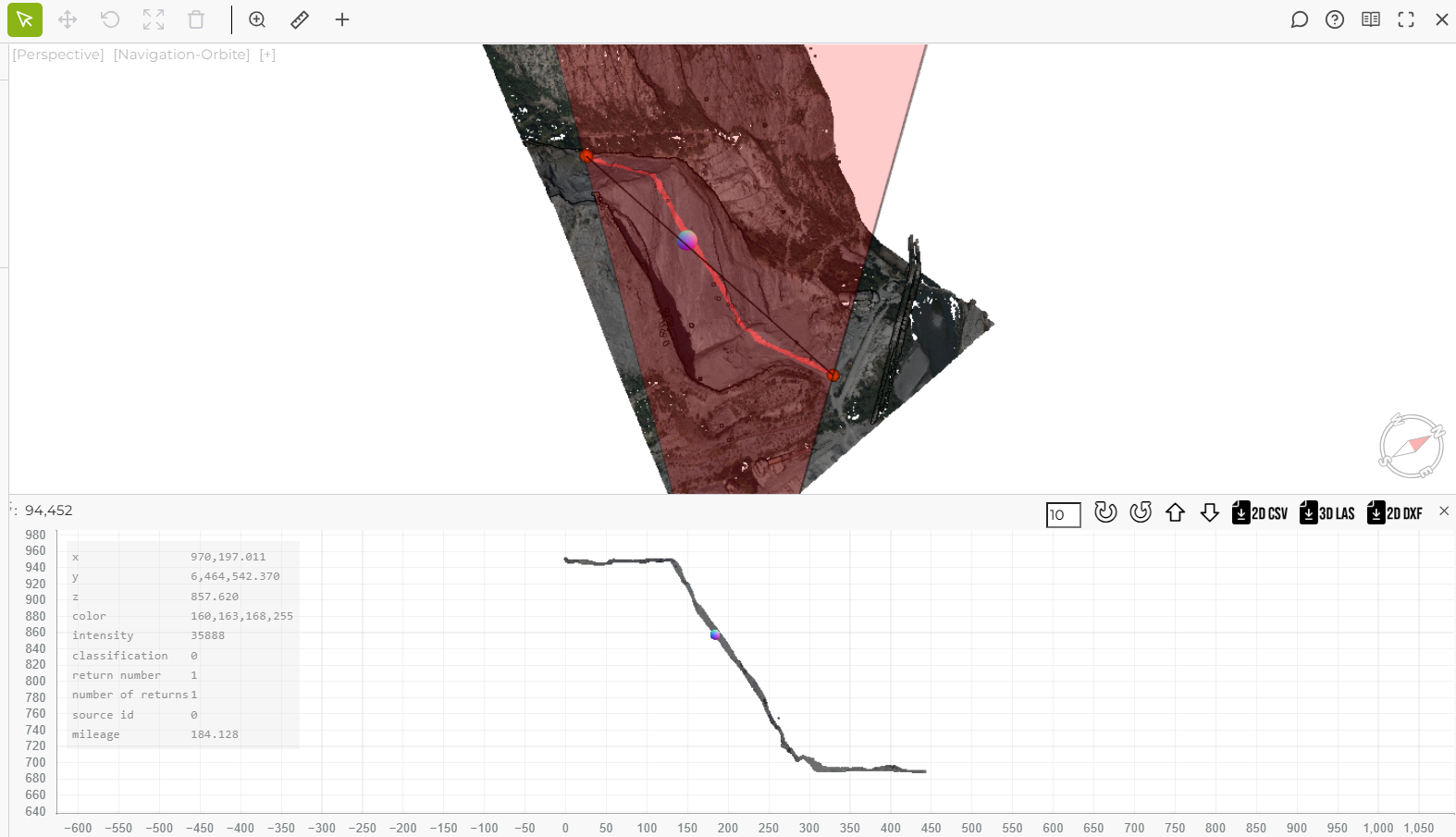Move profile forward with up arrow
The width and height of the screenshot is (1456, 837).
coord(1175,512)
